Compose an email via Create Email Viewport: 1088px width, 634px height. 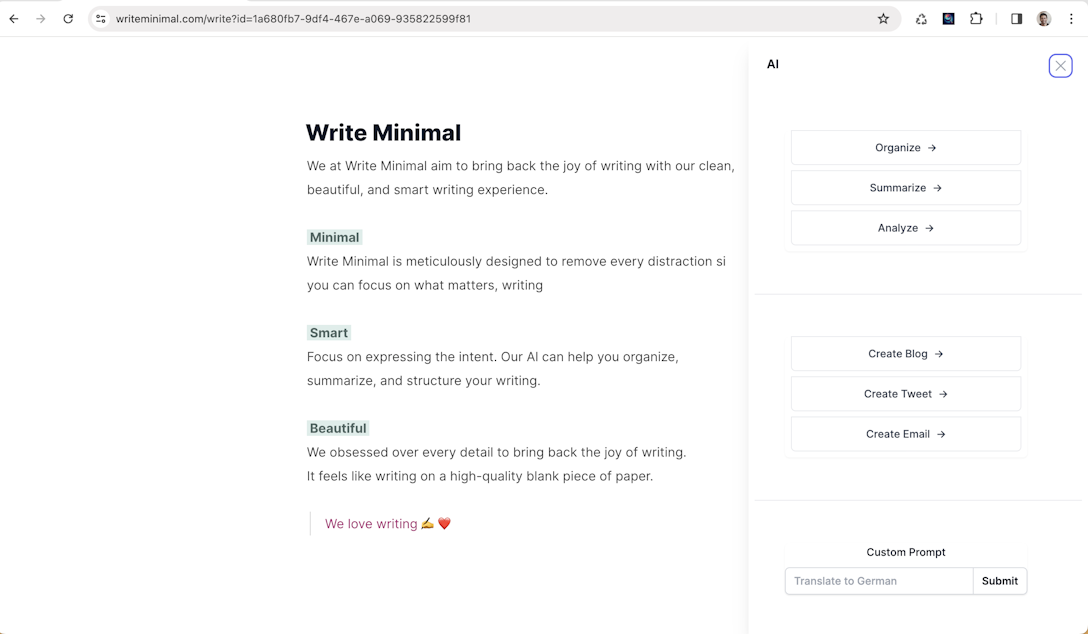[905, 433]
